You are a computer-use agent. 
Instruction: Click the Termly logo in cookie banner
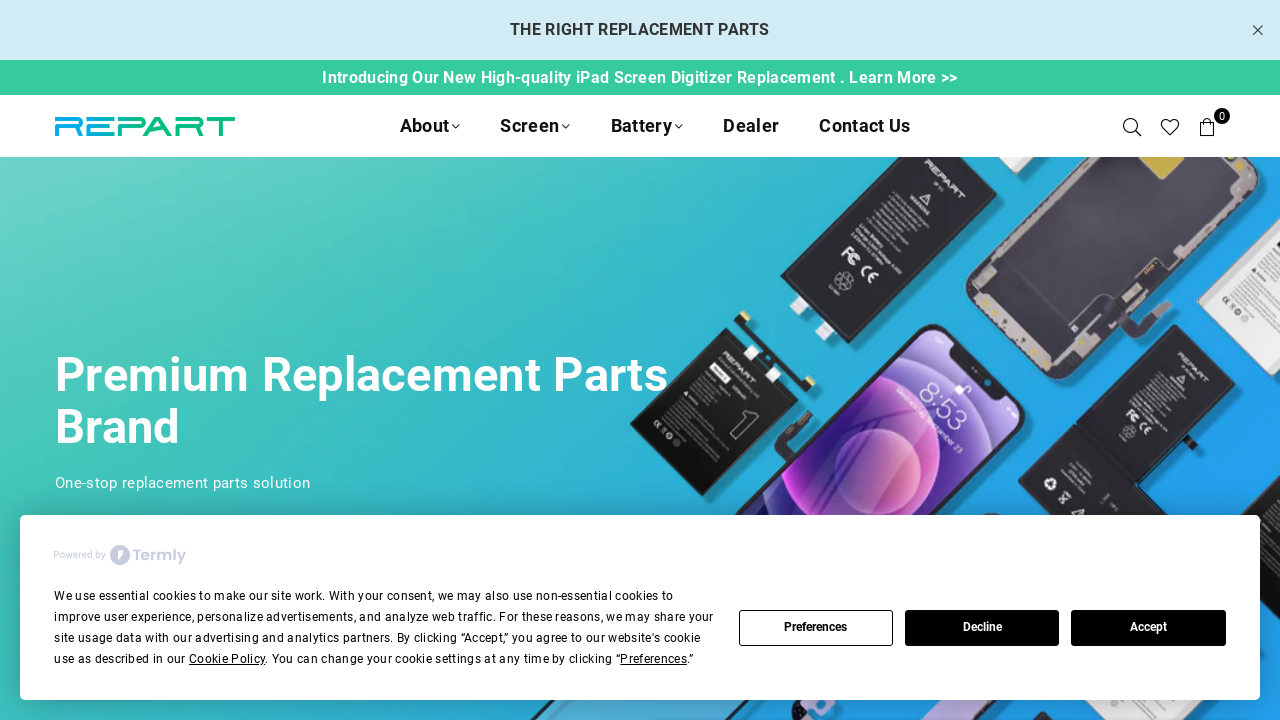[x=148, y=555]
